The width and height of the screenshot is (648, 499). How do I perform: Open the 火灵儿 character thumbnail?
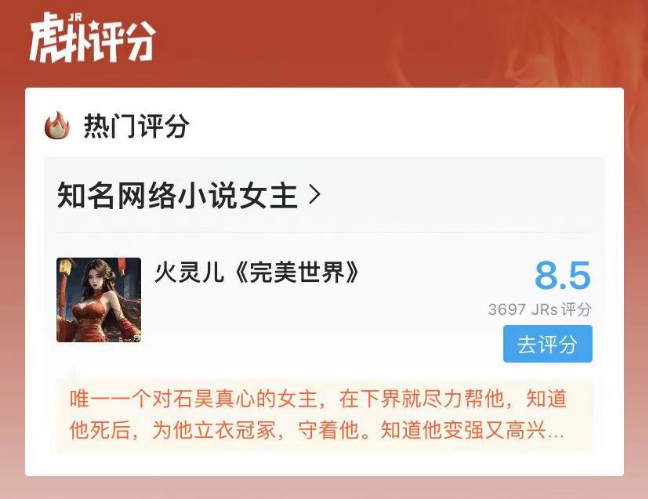[99, 300]
